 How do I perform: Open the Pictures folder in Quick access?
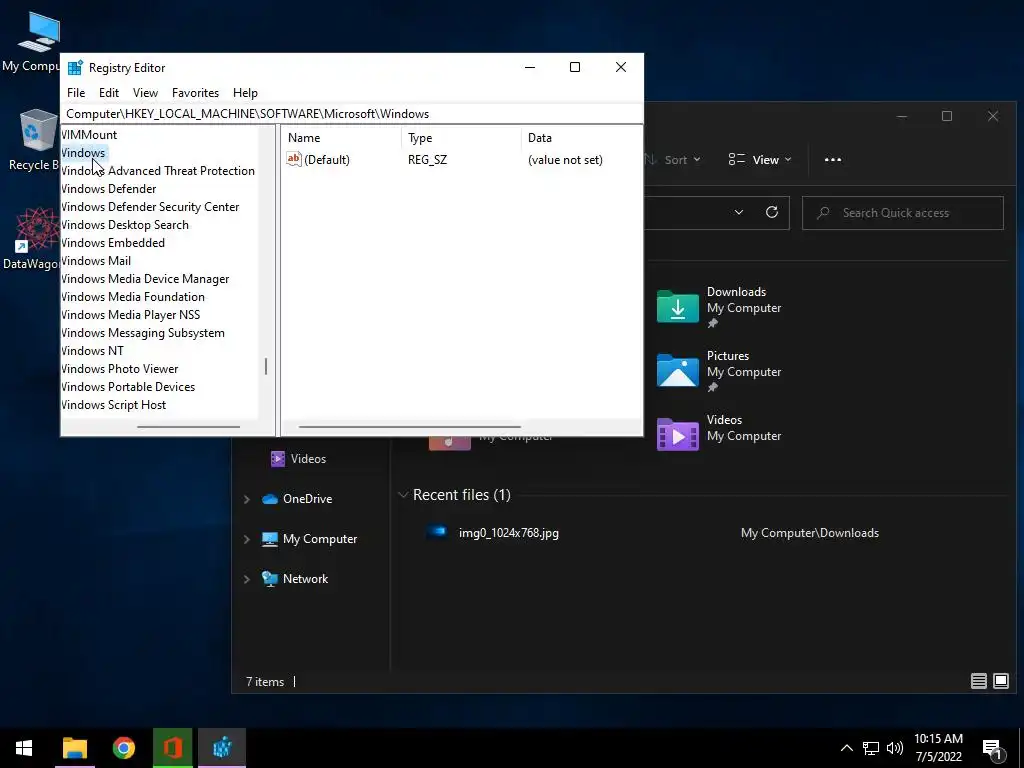[x=718, y=371]
